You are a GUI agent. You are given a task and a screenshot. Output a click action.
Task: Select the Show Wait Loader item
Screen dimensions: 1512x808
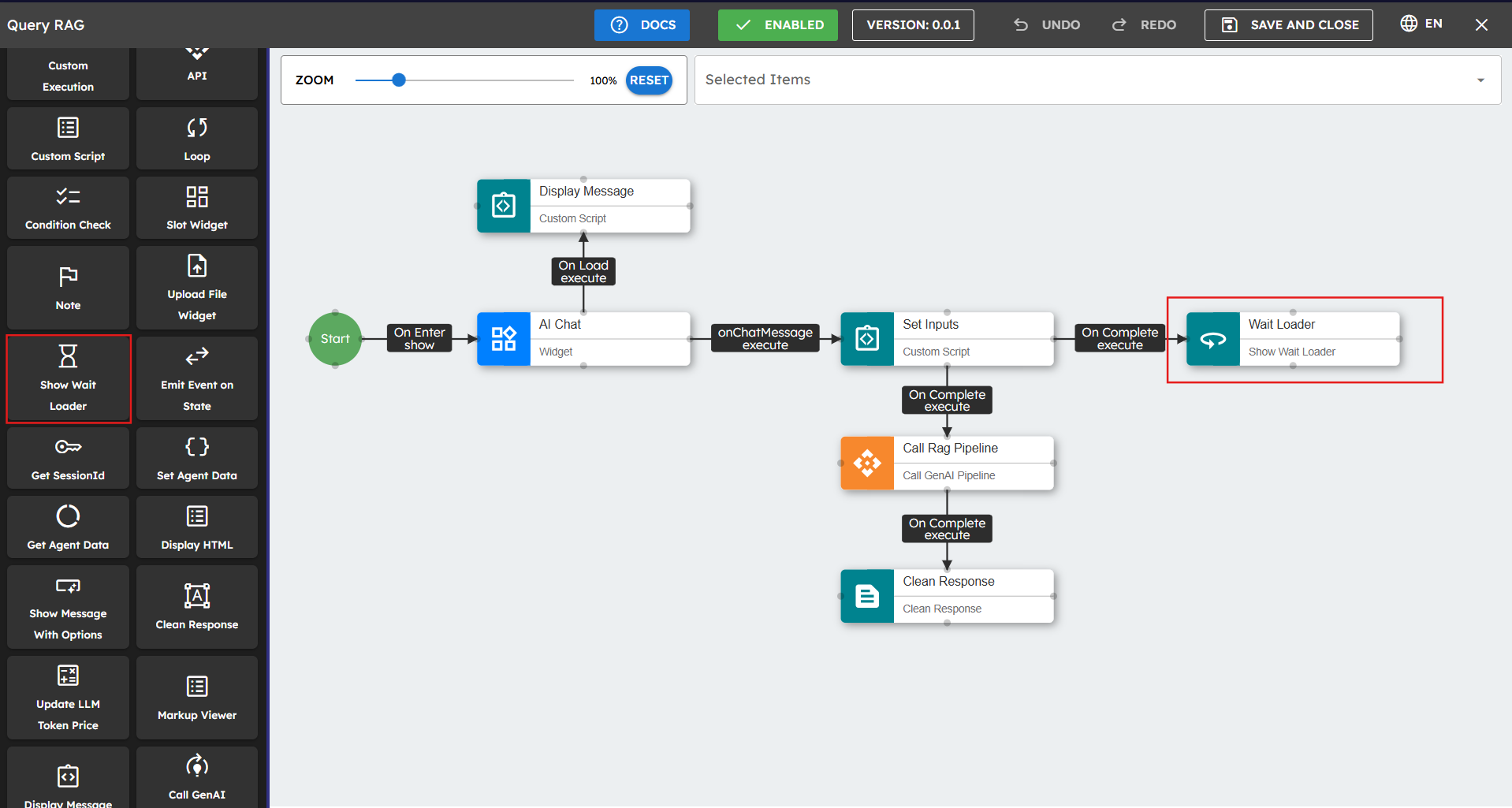click(69, 379)
